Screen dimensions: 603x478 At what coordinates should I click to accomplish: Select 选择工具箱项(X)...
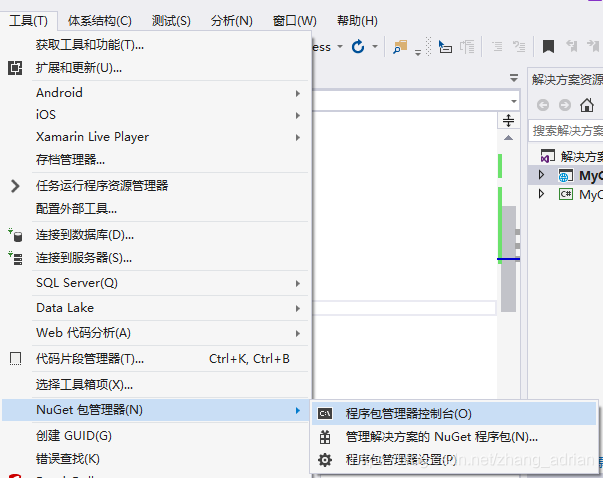coord(84,385)
